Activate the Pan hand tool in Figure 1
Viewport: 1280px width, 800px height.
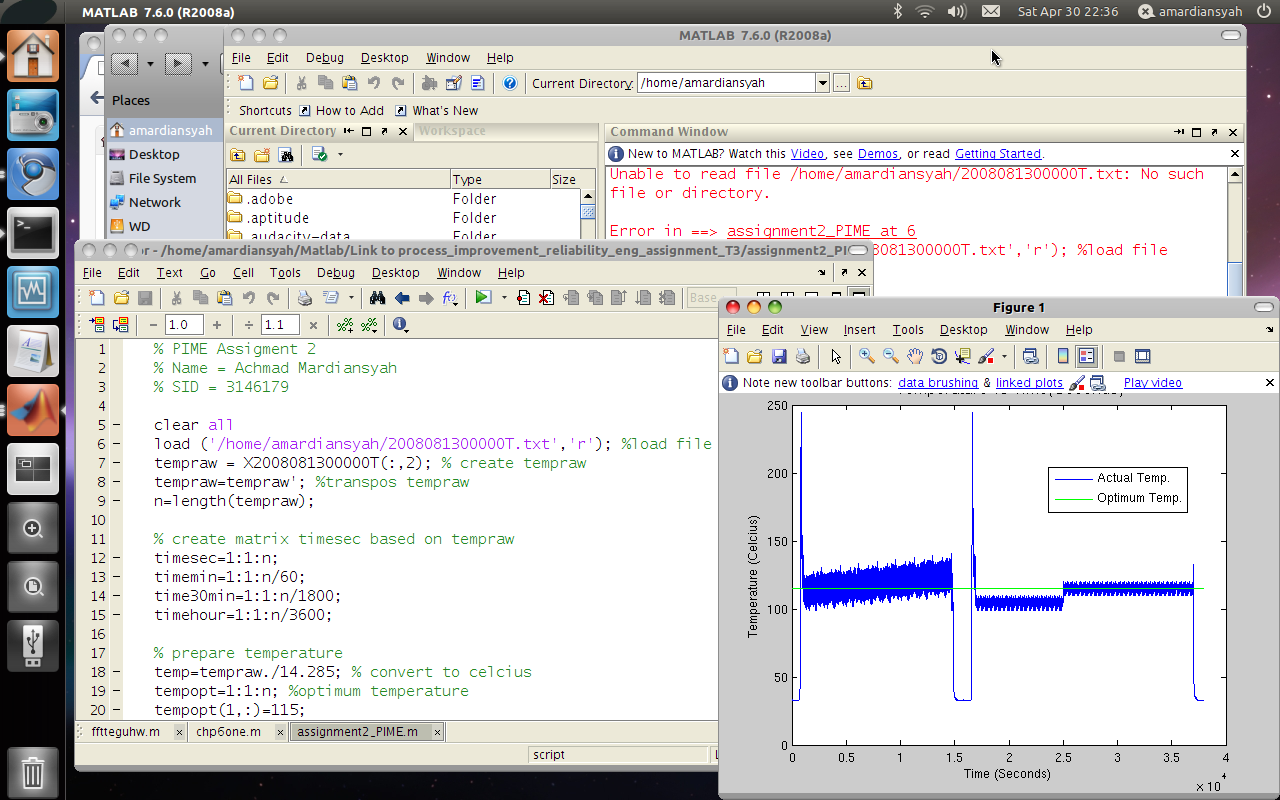pos(914,356)
